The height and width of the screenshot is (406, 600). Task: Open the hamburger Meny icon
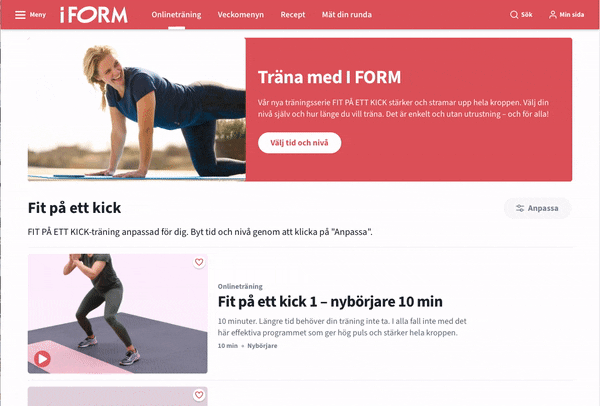click(20, 15)
